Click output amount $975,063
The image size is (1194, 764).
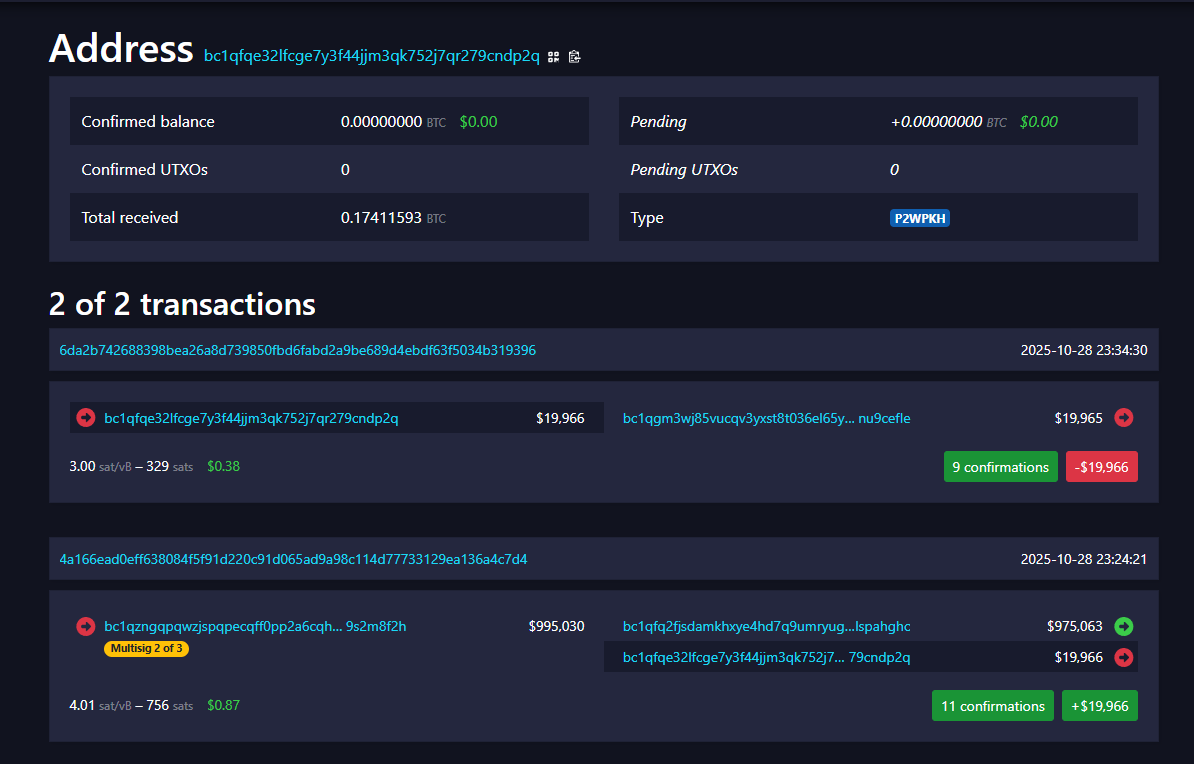coord(1074,626)
